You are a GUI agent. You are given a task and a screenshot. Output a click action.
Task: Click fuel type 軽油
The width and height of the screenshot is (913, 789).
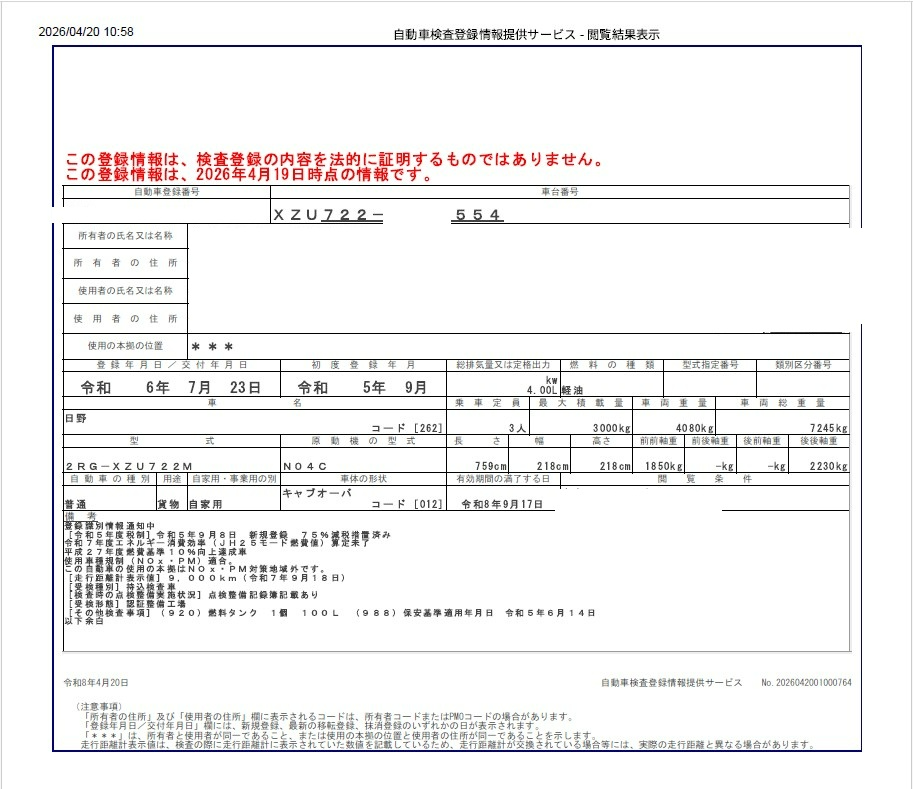click(572, 390)
